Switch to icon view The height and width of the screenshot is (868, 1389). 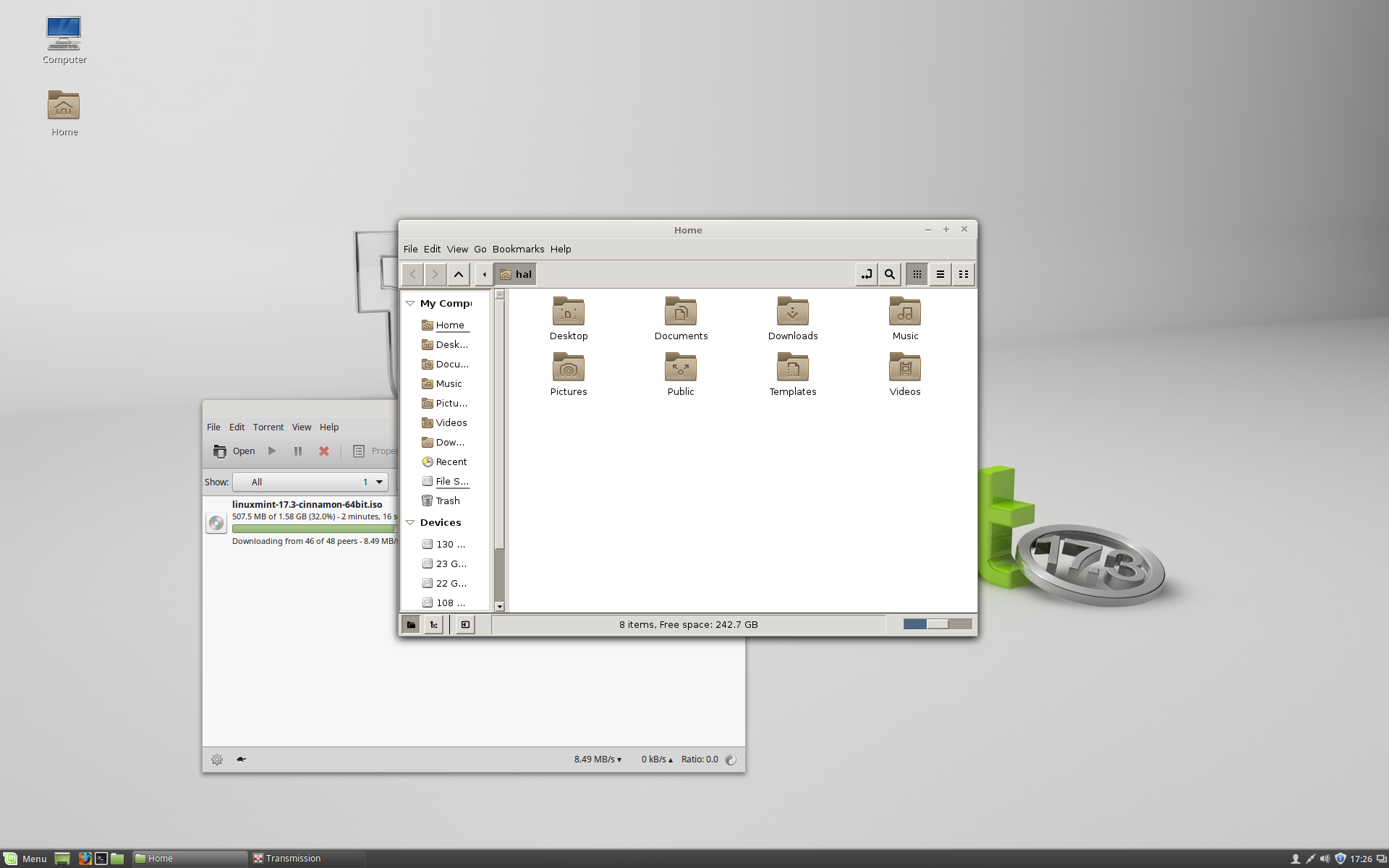tap(917, 274)
